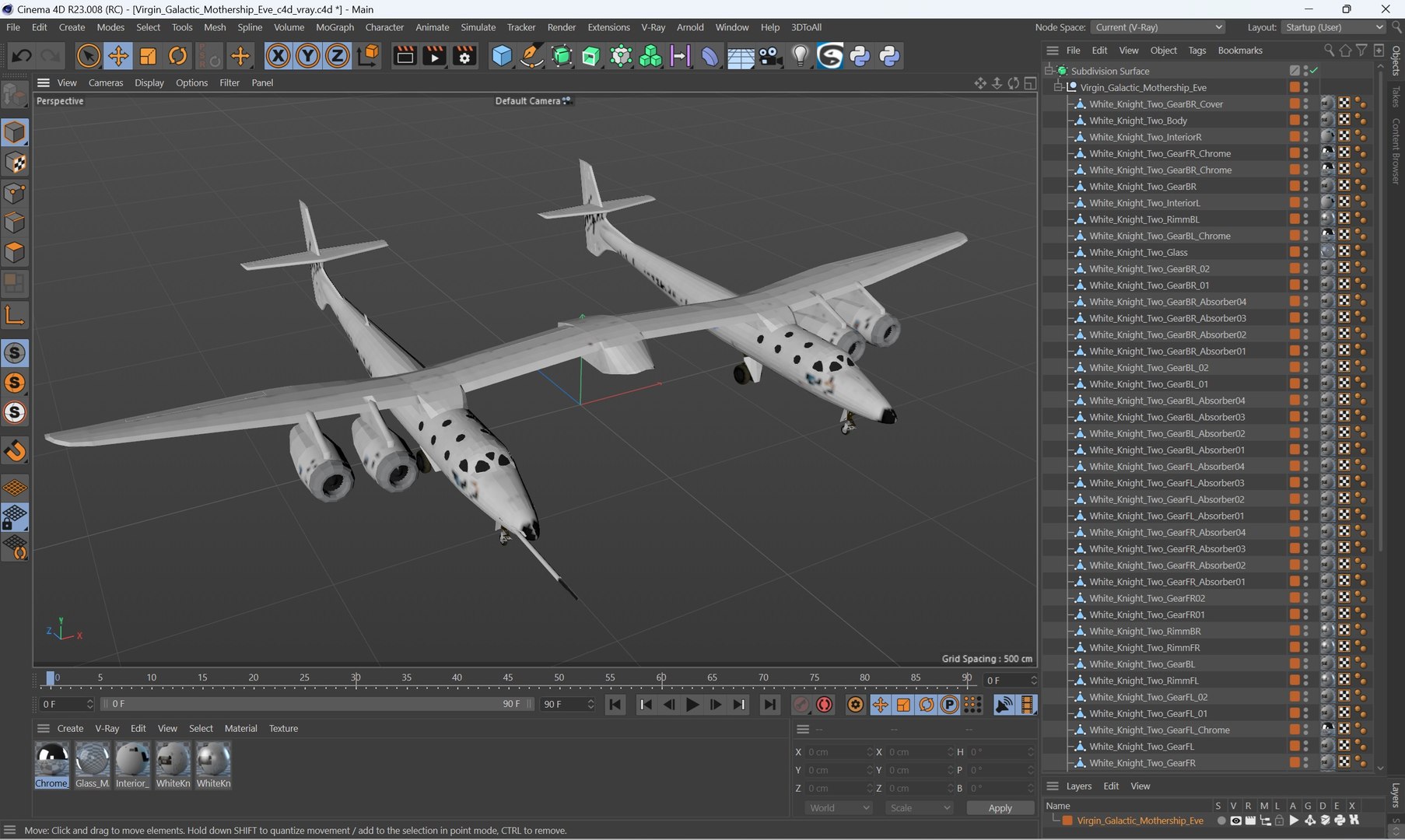Image resolution: width=1405 pixels, height=840 pixels.
Task: Click orange layer swatch of White_Knight_Two_InteriorR
Action: point(1294,137)
